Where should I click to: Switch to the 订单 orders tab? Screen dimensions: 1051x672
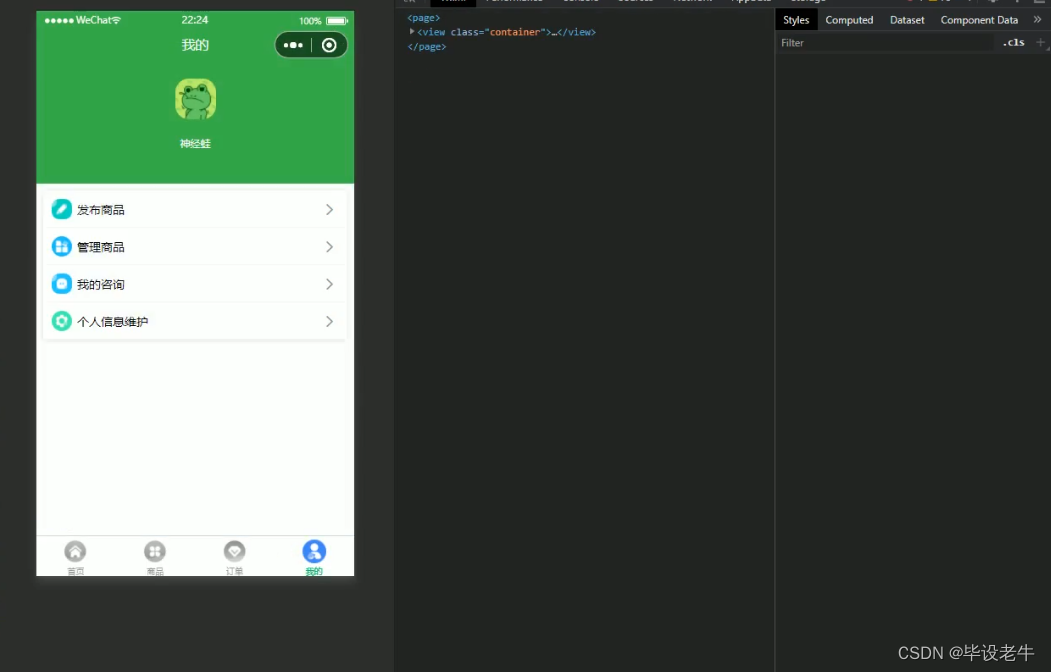coord(235,557)
